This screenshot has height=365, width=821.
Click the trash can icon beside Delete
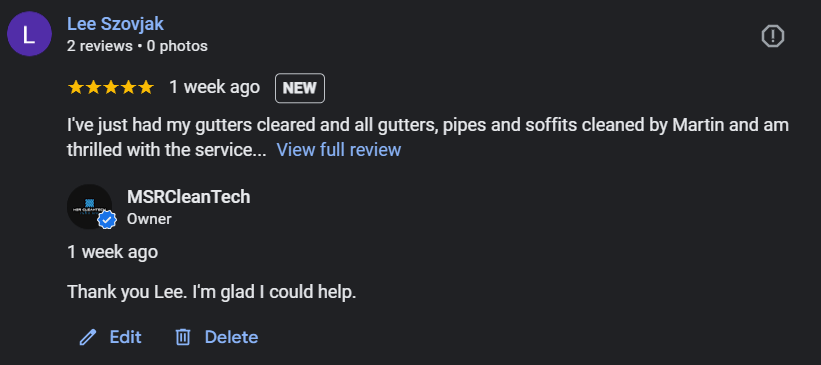pyautogui.click(x=182, y=337)
